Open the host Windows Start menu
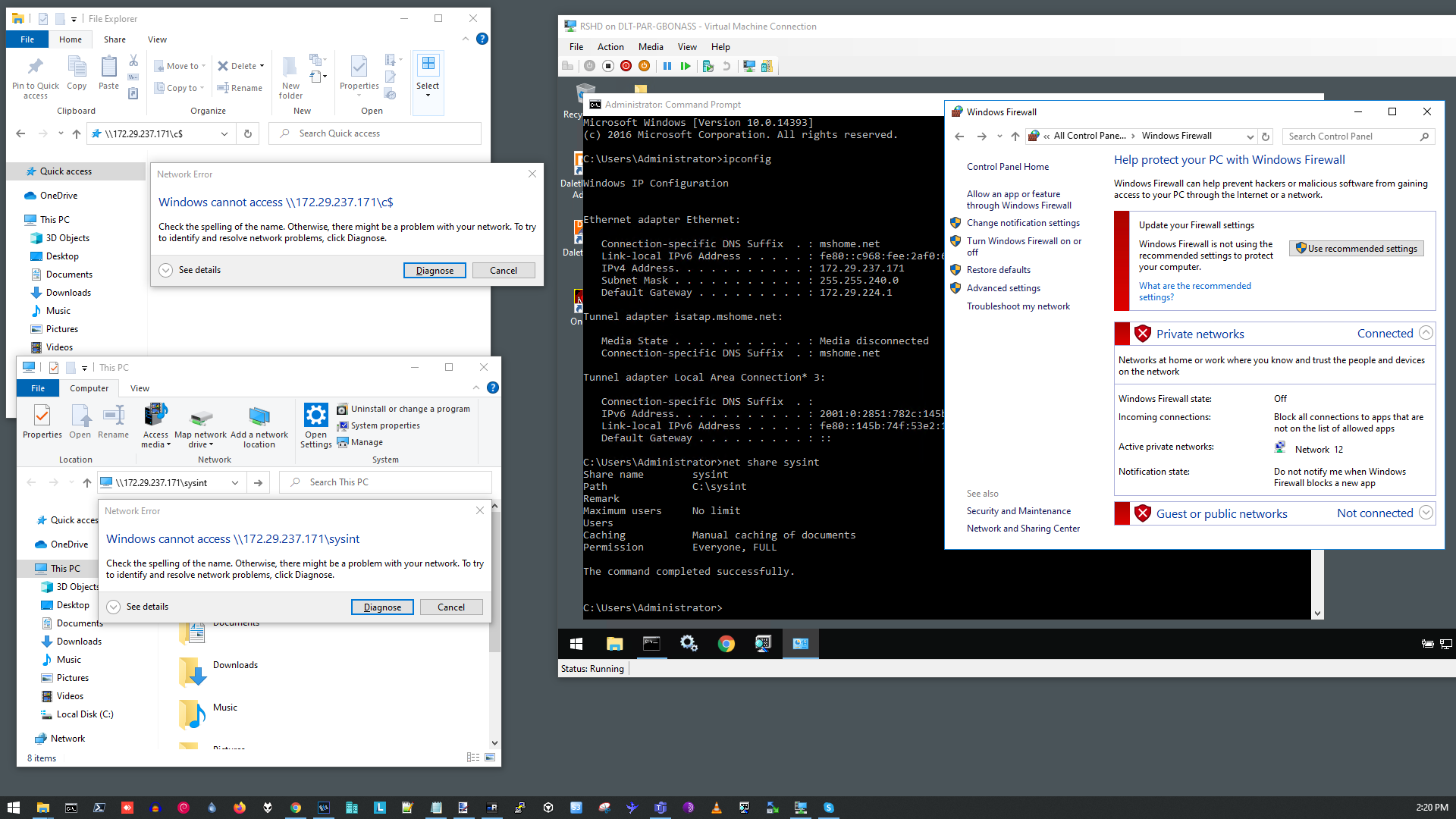The height and width of the screenshot is (819, 1456). pyautogui.click(x=14, y=808)
